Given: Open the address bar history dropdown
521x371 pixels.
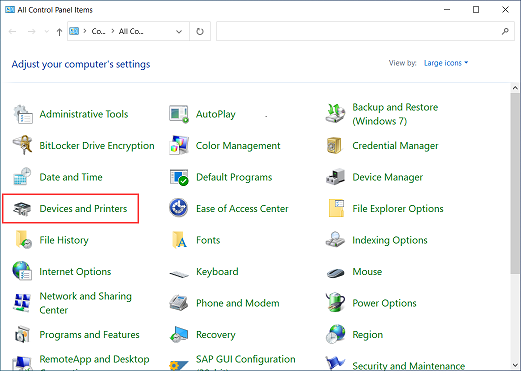Looking at the screenshot, I should pos(179,32).
